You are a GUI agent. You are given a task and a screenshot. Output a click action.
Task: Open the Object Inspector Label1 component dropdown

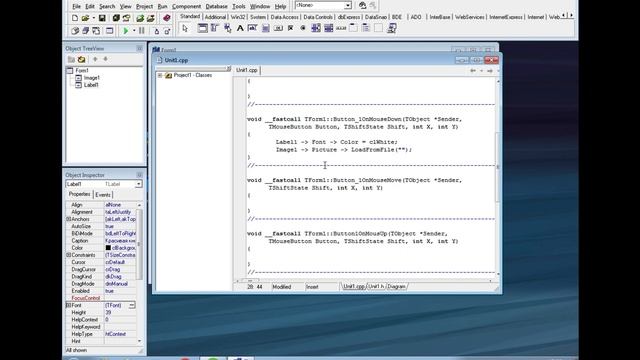coord(138,184)
